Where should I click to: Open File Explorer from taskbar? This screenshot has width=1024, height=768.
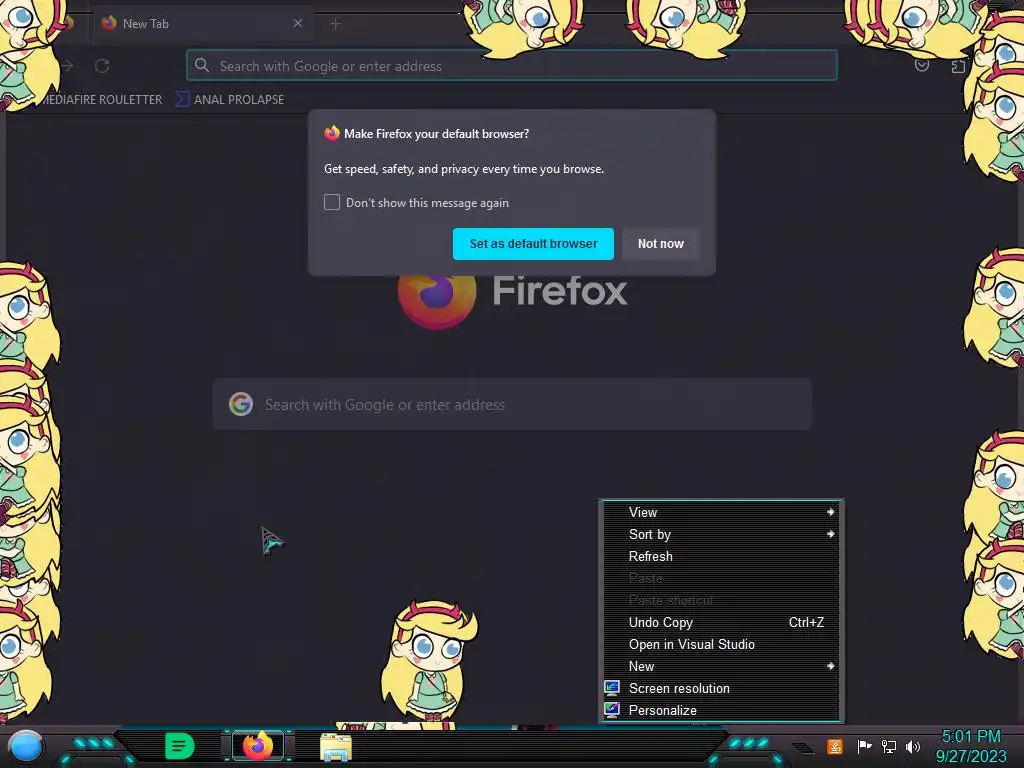pos(336,747)
